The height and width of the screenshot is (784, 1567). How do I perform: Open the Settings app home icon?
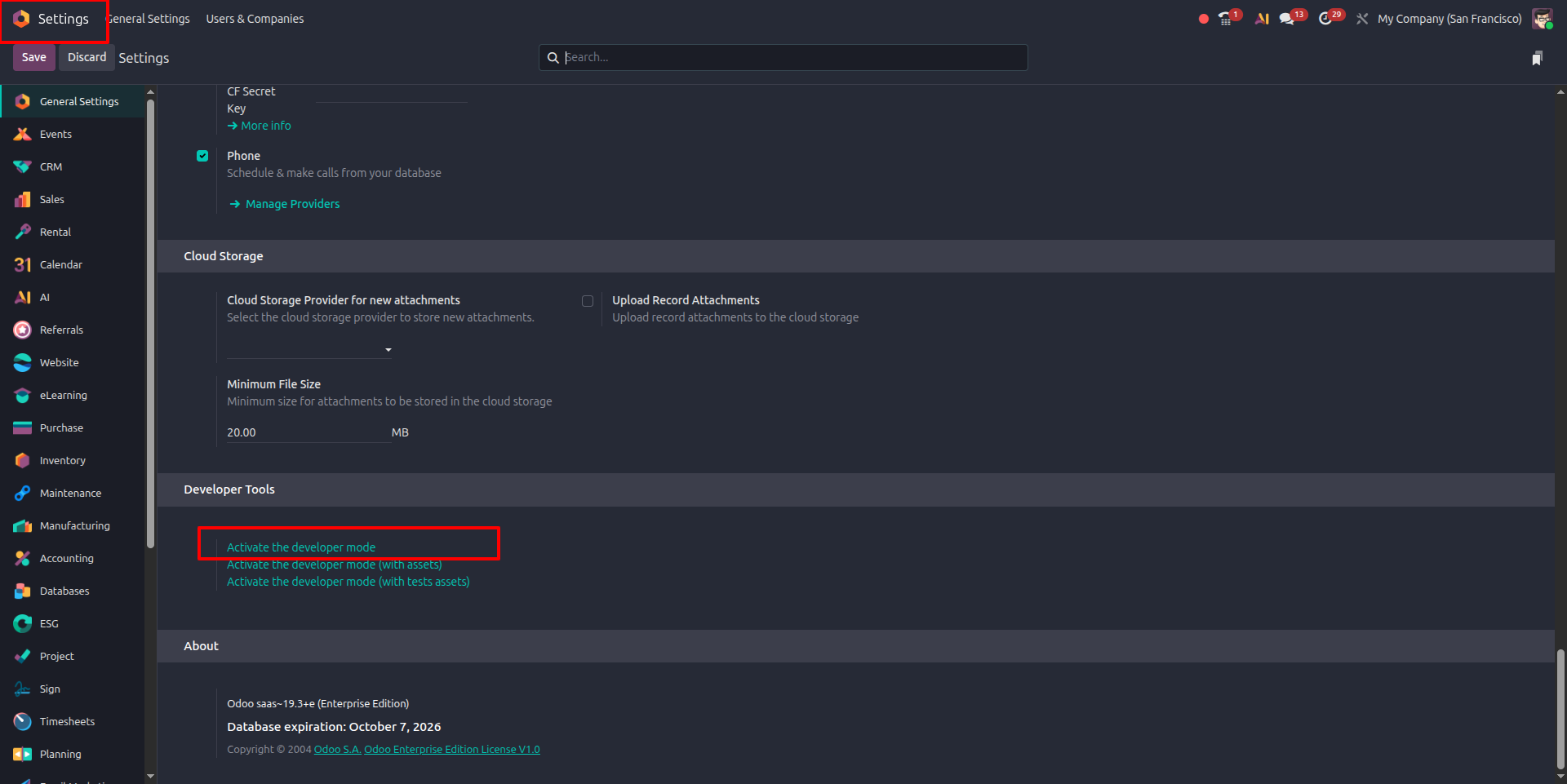point(22,19)
